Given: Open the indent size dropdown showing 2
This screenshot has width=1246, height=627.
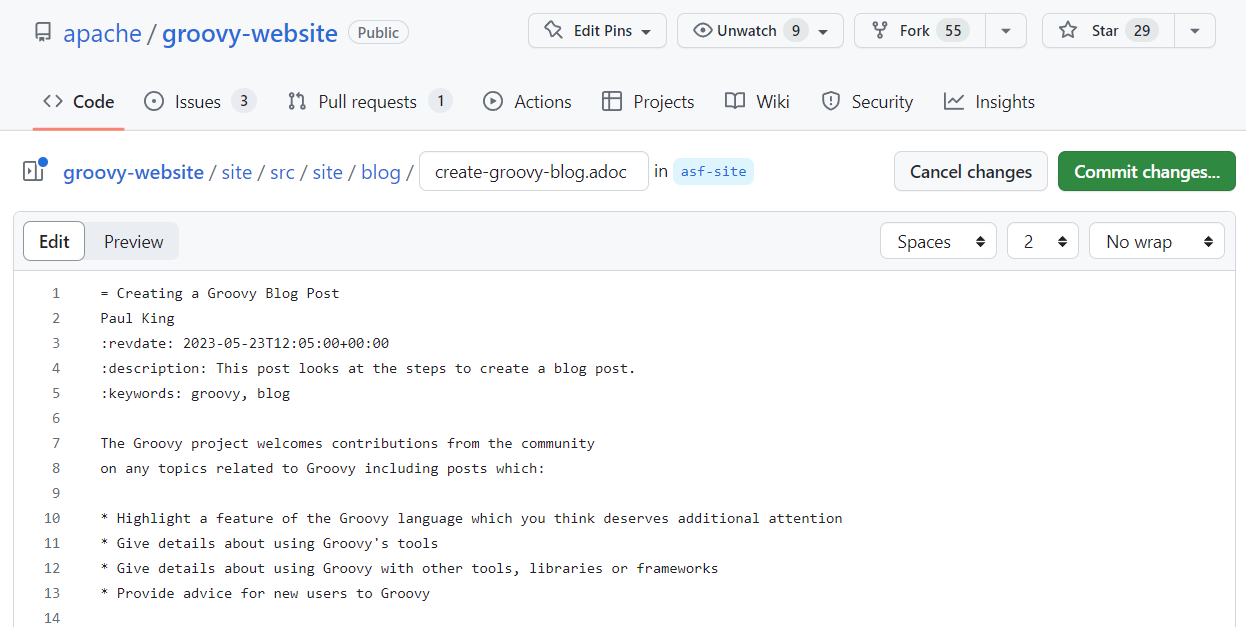Looking at the screenshot, I should 1042,241.
